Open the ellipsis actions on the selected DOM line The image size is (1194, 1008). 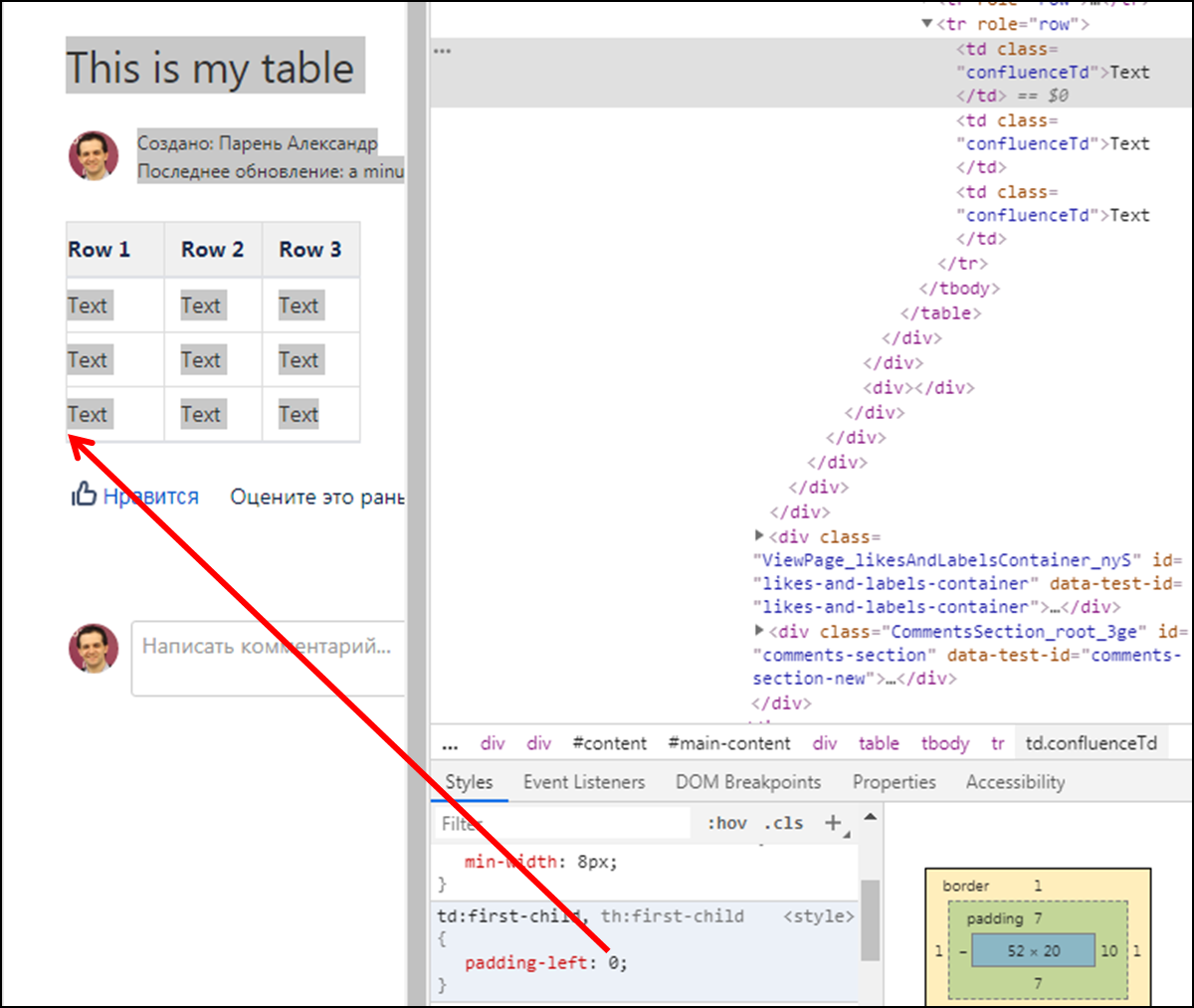coord(443,51)
